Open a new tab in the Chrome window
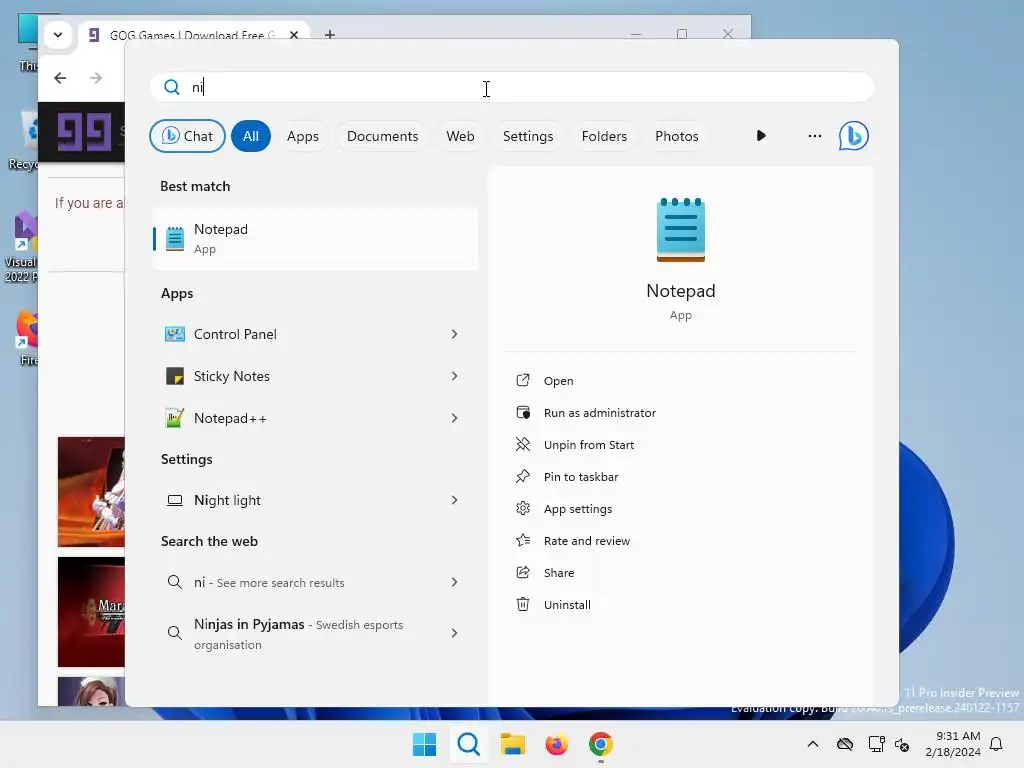The height and width of the screenshot is (768, 1024). click(330, 35)
